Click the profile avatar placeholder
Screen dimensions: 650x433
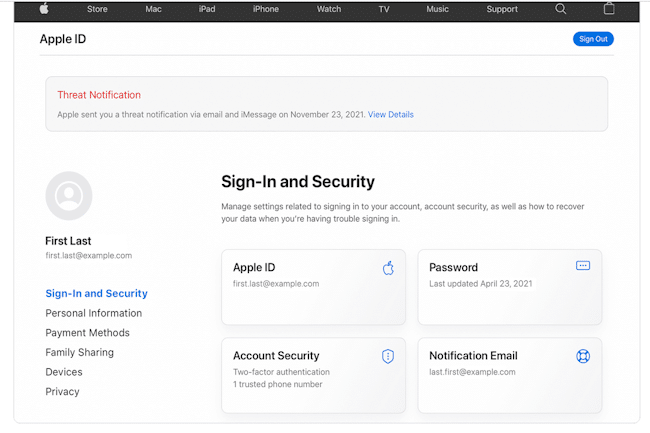[69, 196]
